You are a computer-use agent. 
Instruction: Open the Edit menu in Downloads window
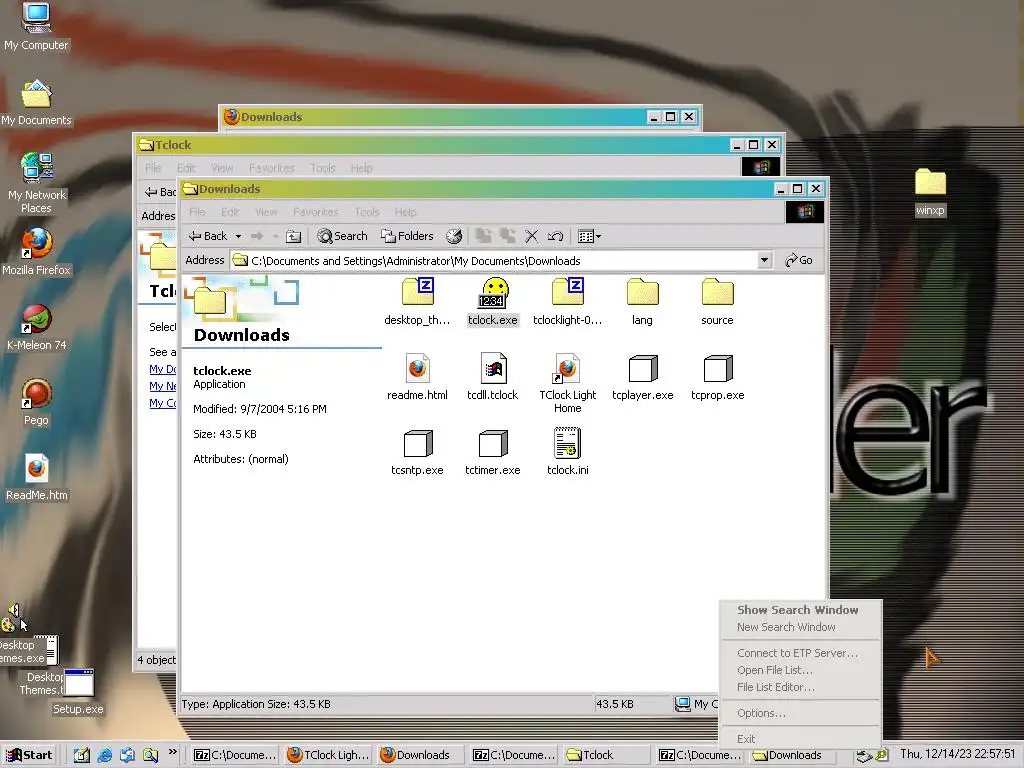(x=230, y=212)
